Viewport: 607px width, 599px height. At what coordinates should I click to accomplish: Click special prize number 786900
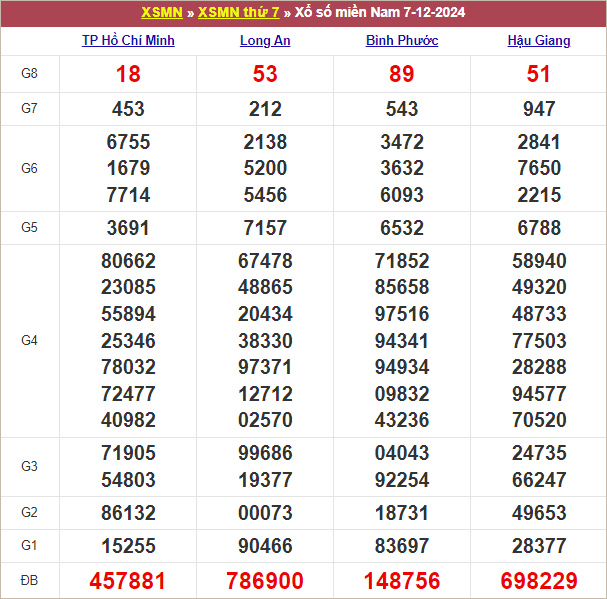pyautogui.click(x=265, y=581)
